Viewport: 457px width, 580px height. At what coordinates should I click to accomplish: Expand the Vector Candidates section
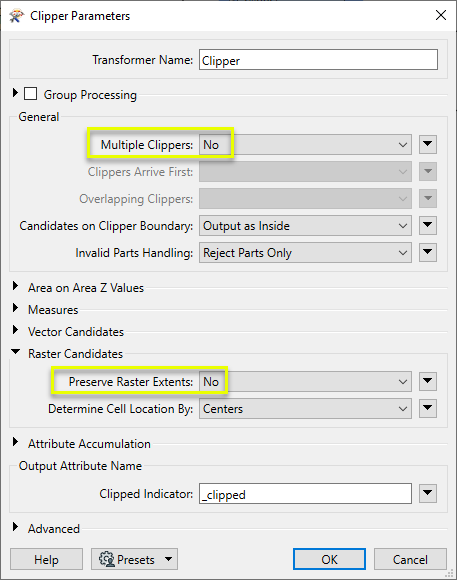15,330
